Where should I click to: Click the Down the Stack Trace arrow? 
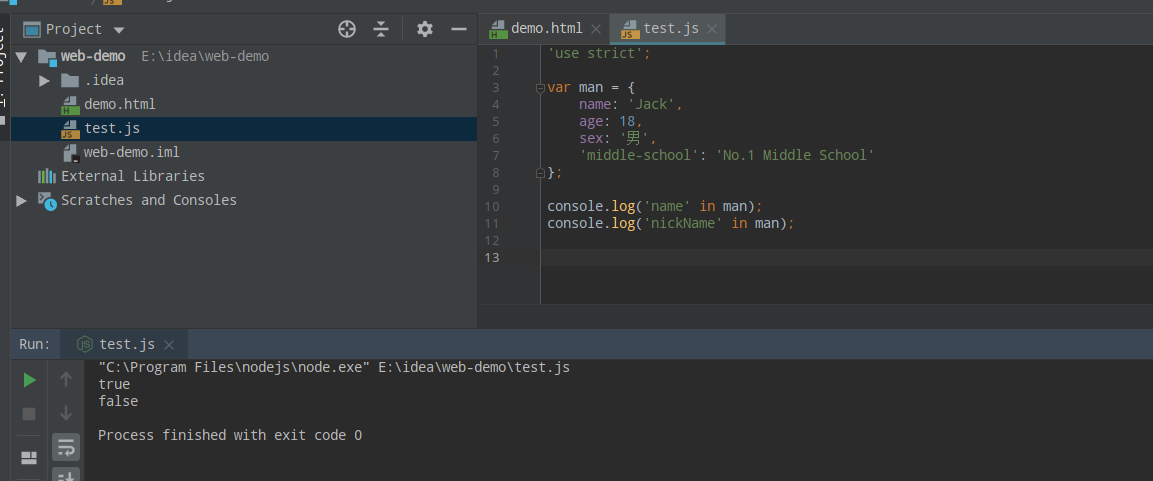[66, 413]
